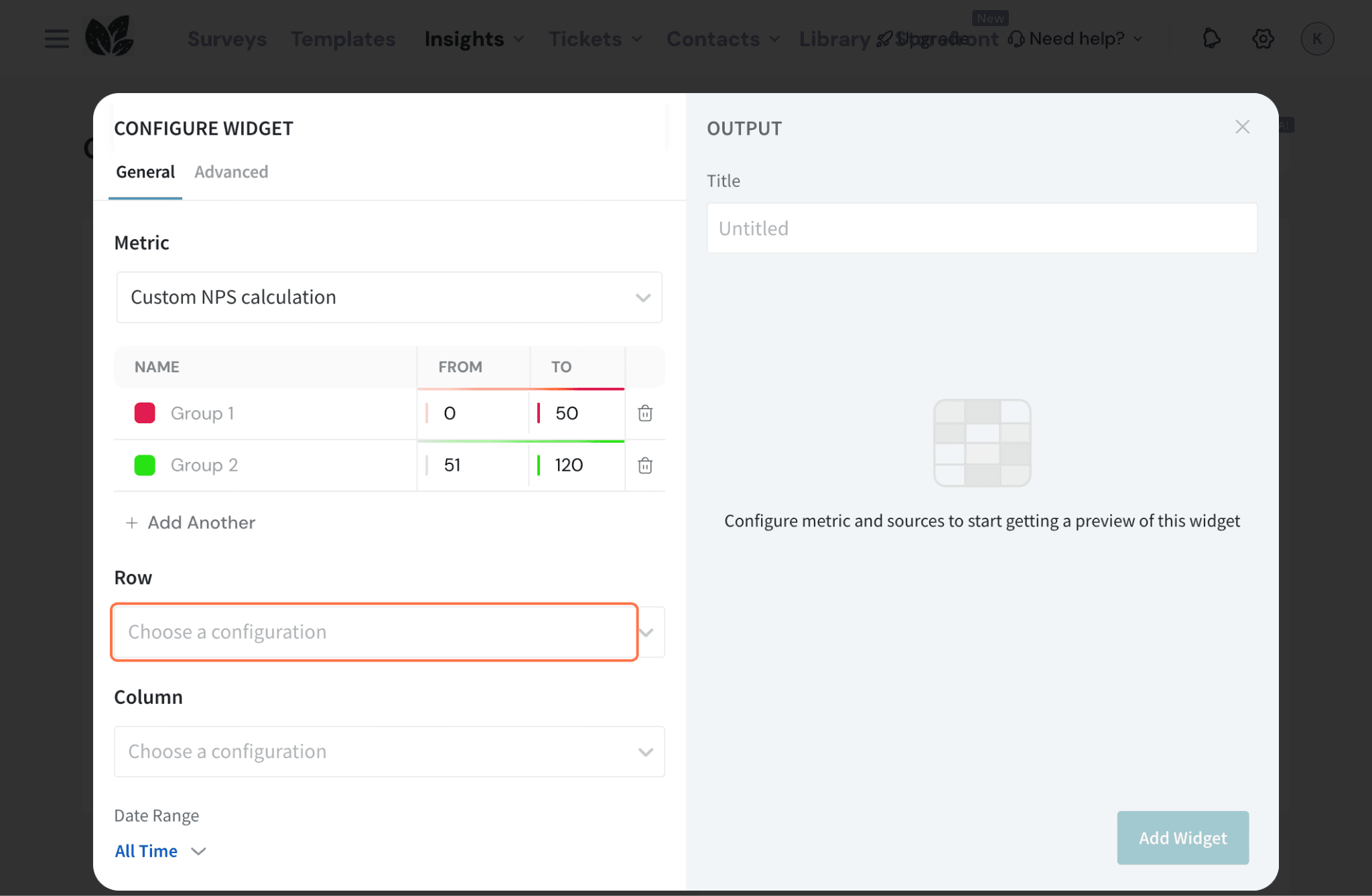Click the plus icon beside Add Another
1372x896 pixels.
coord(132,523)
